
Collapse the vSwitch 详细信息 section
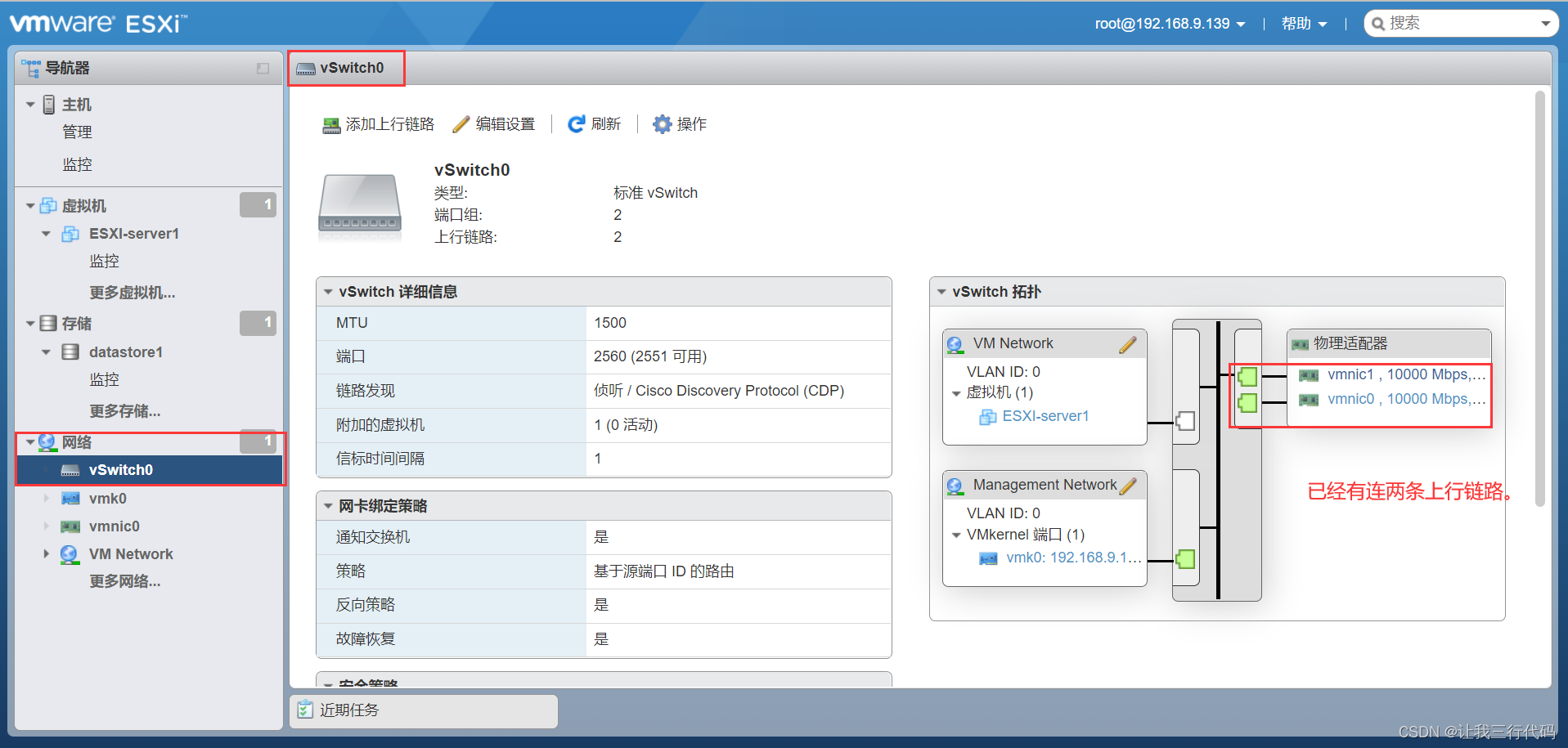pyautogui.click(x=328, y=292)
